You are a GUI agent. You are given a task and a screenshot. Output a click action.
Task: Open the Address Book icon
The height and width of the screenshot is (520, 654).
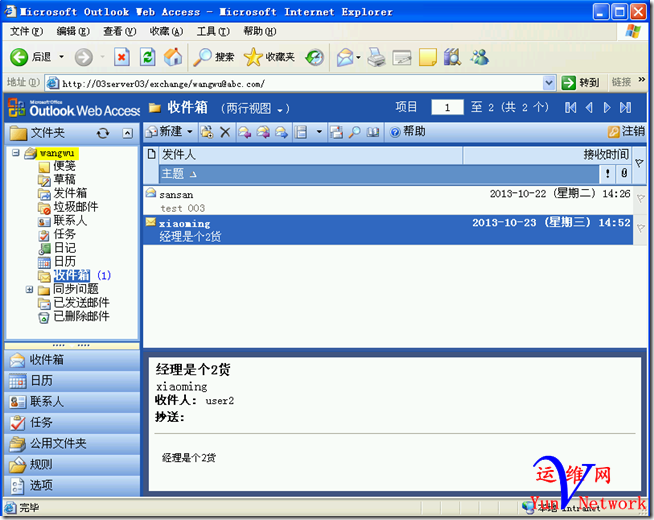pyautogui.click(x=372, y=132)
